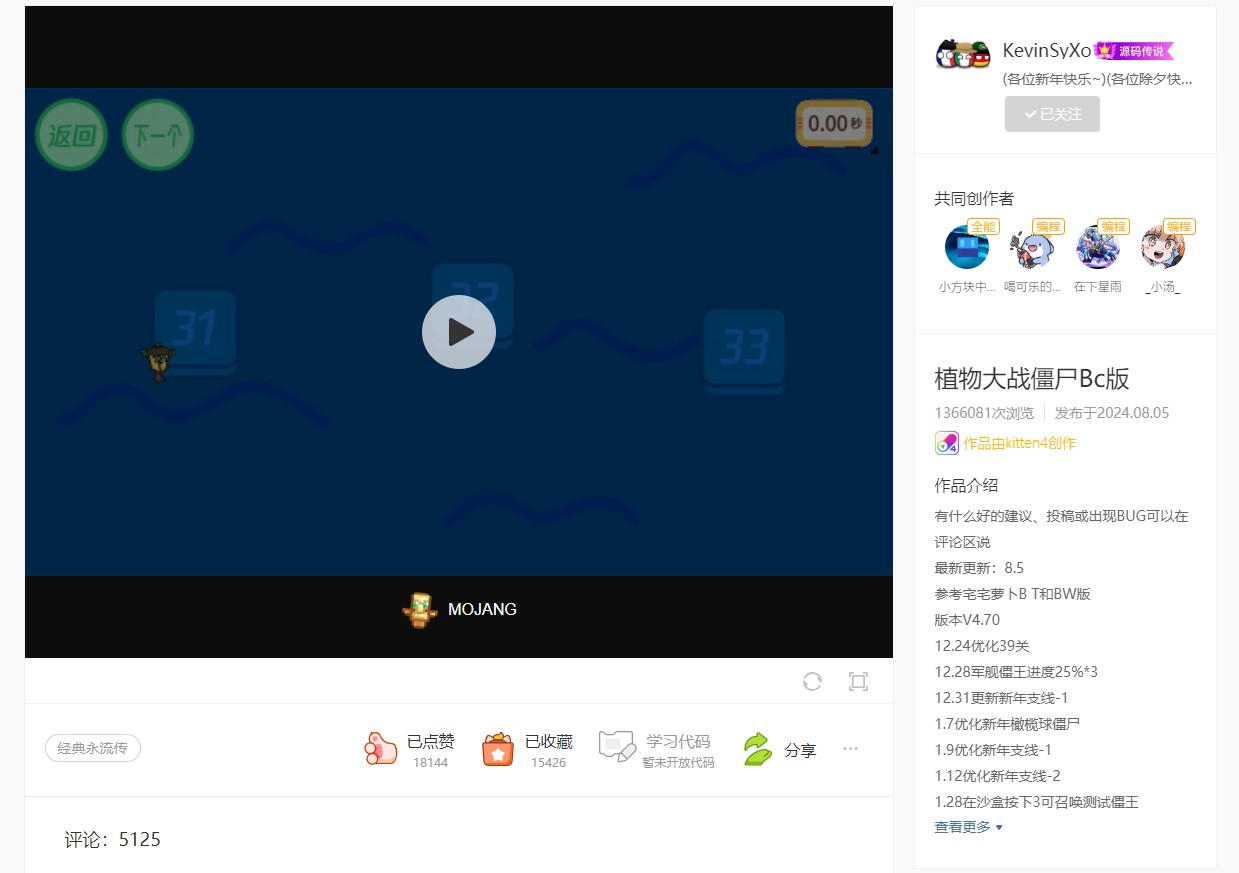Expand description with 查看更多
Image resolution: width=1239 pixels, height=873 pixels.
click(968, 827)
